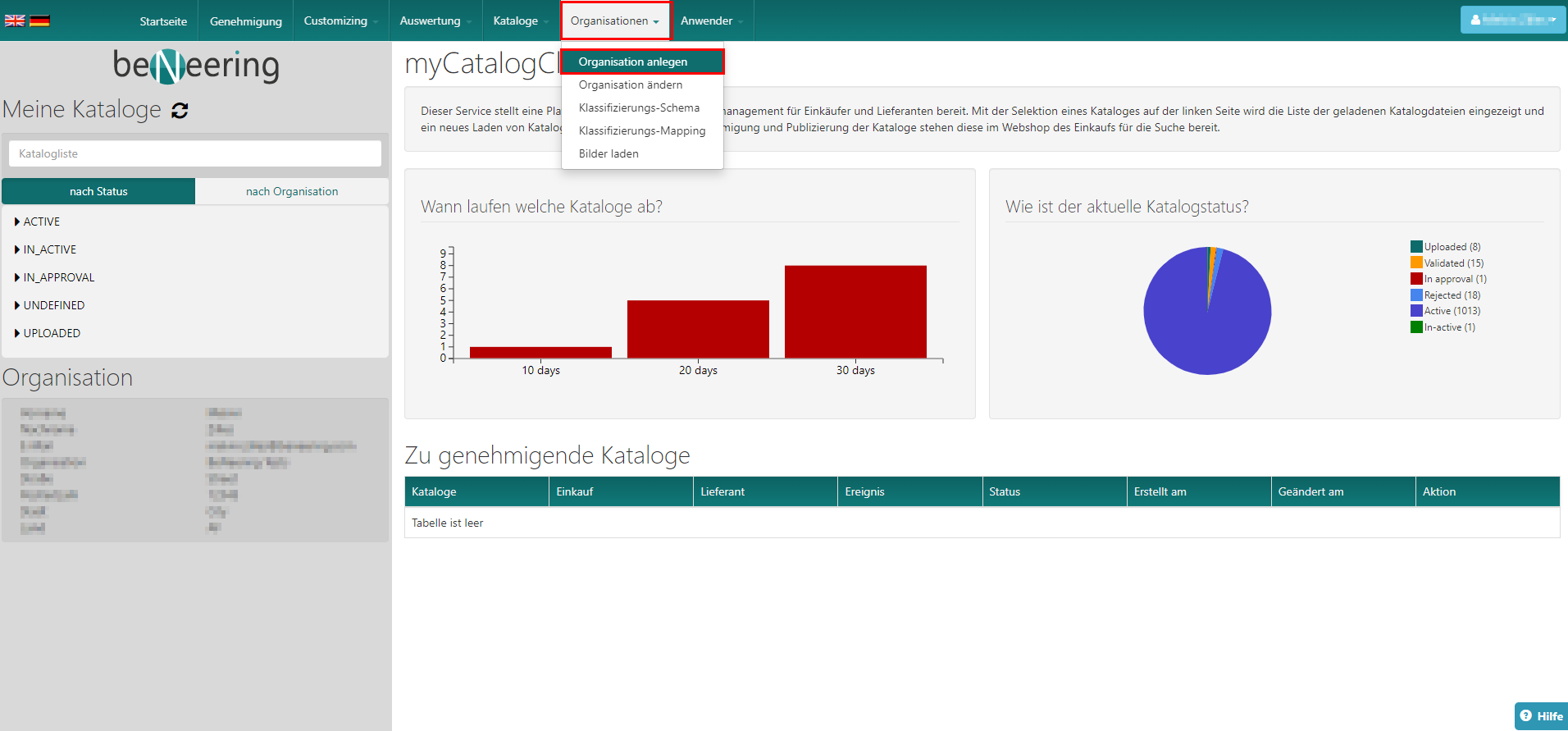Click the beNeering logo

(196, 66)
